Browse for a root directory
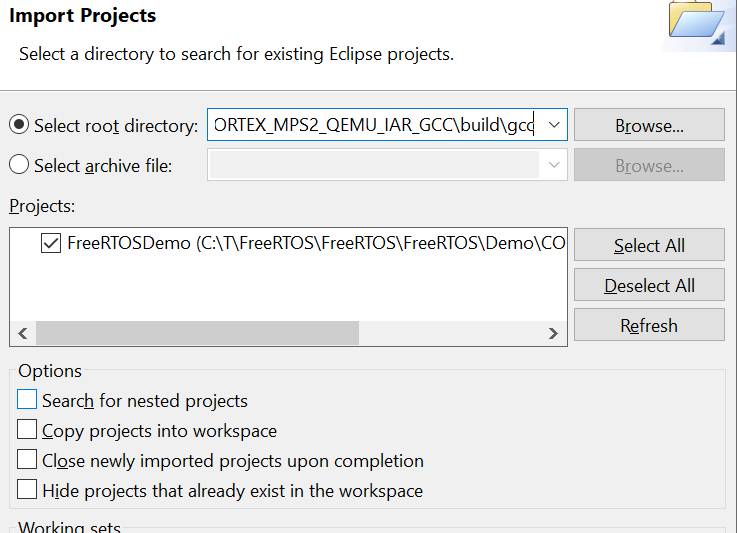 tap(649, 125)
